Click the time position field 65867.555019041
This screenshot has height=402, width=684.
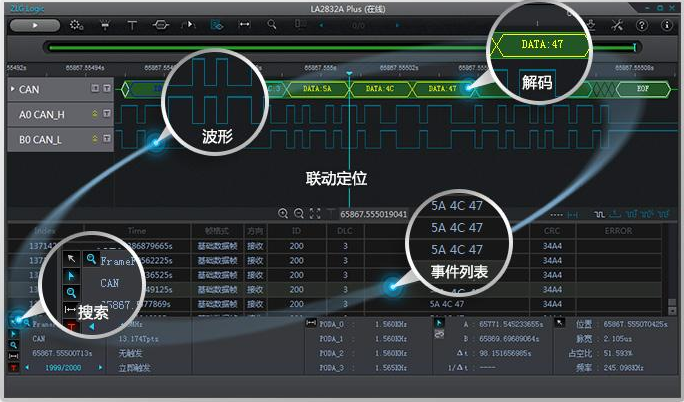pyautogui.click(x=373, y=214)
